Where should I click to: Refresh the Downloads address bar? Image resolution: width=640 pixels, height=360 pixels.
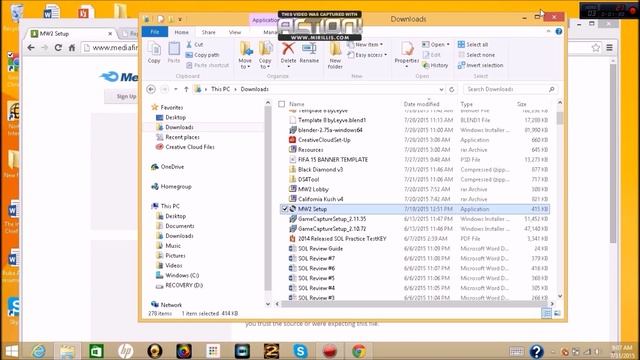pyautogui.click(x=451, y=89)
